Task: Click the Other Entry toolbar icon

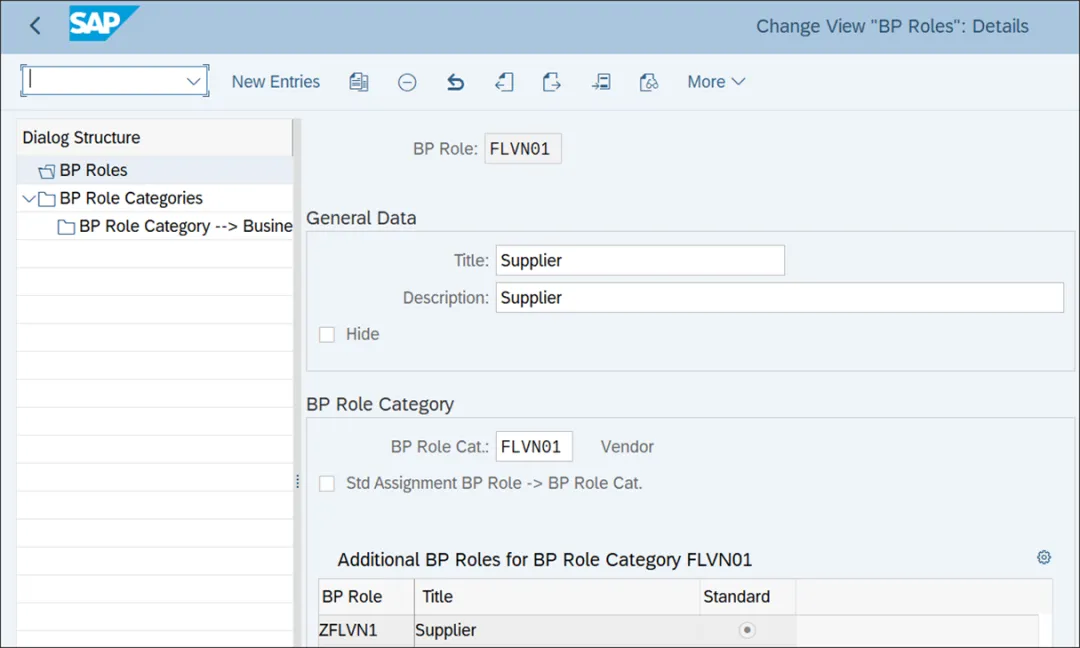Action: (x=601, y=82)
